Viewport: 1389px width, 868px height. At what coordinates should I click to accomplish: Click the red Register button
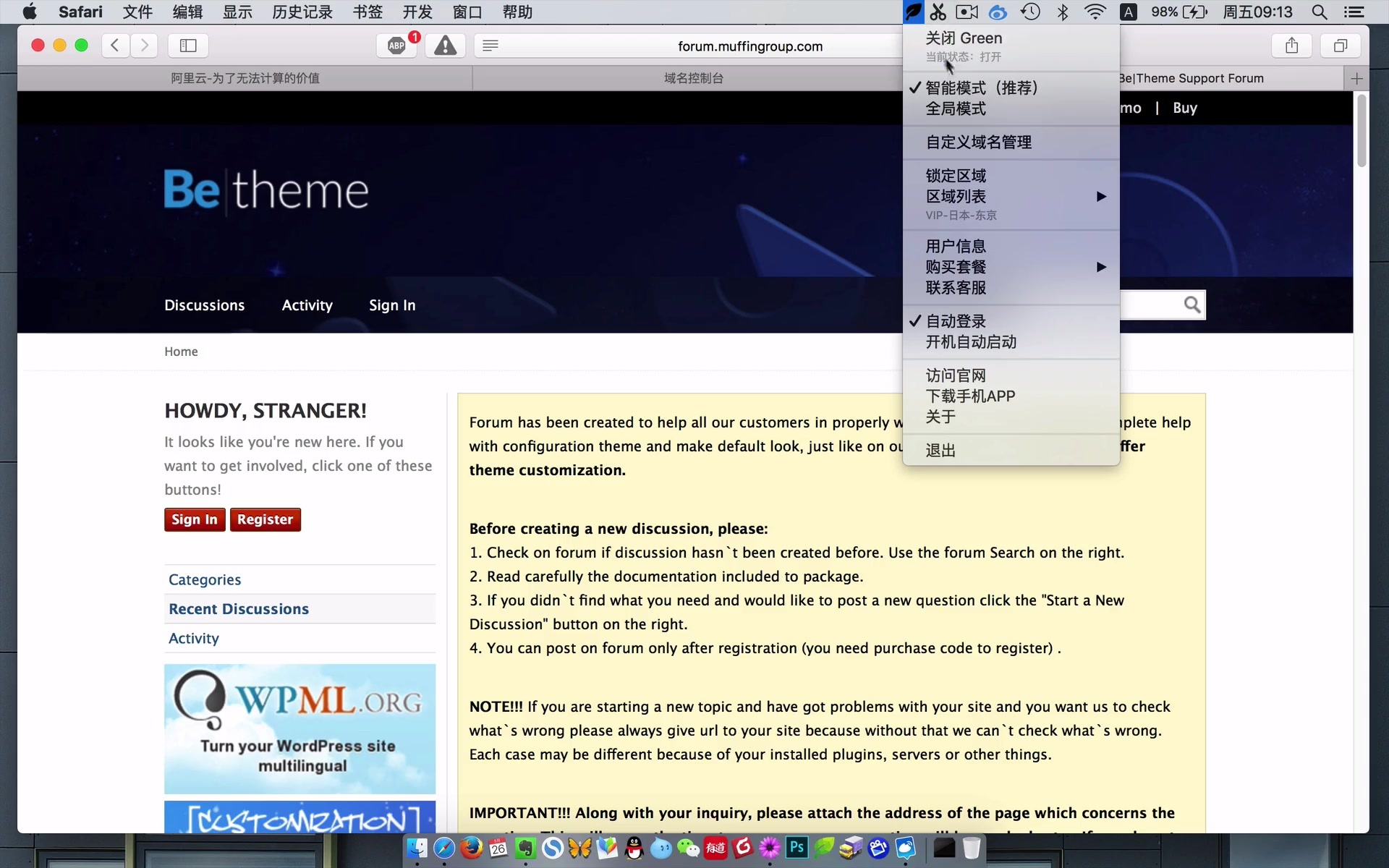[265, 519]
